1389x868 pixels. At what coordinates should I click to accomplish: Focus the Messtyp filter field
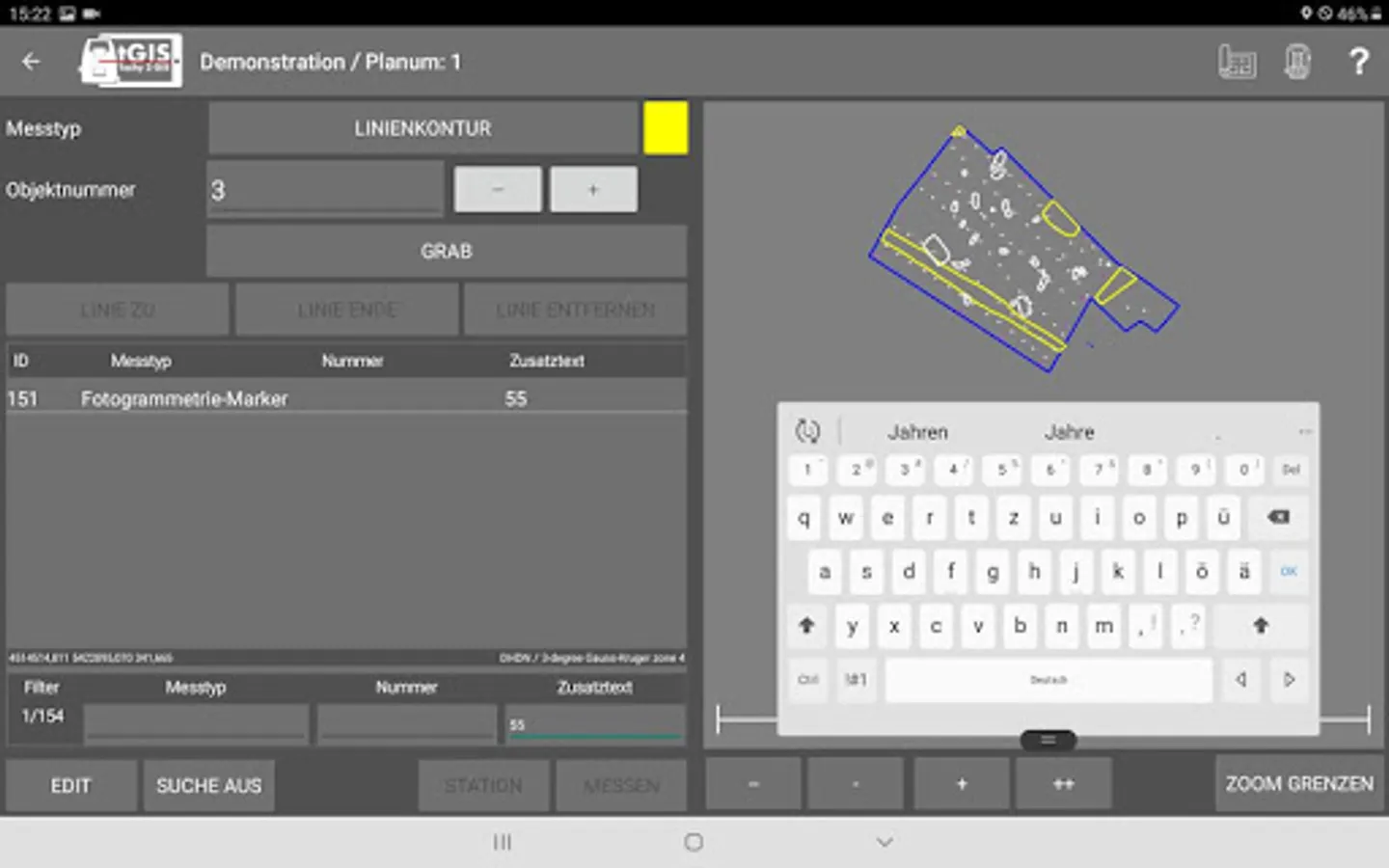[196, 723]
